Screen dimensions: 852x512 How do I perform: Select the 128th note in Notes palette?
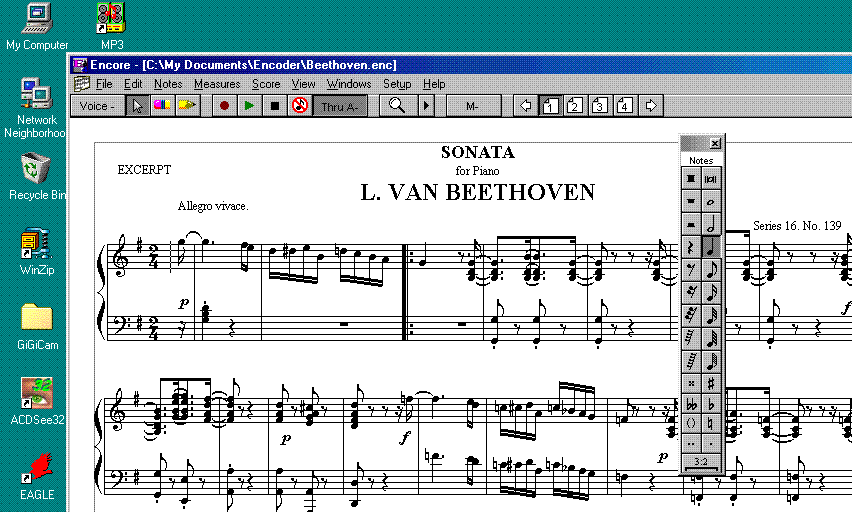pos(711,361)
